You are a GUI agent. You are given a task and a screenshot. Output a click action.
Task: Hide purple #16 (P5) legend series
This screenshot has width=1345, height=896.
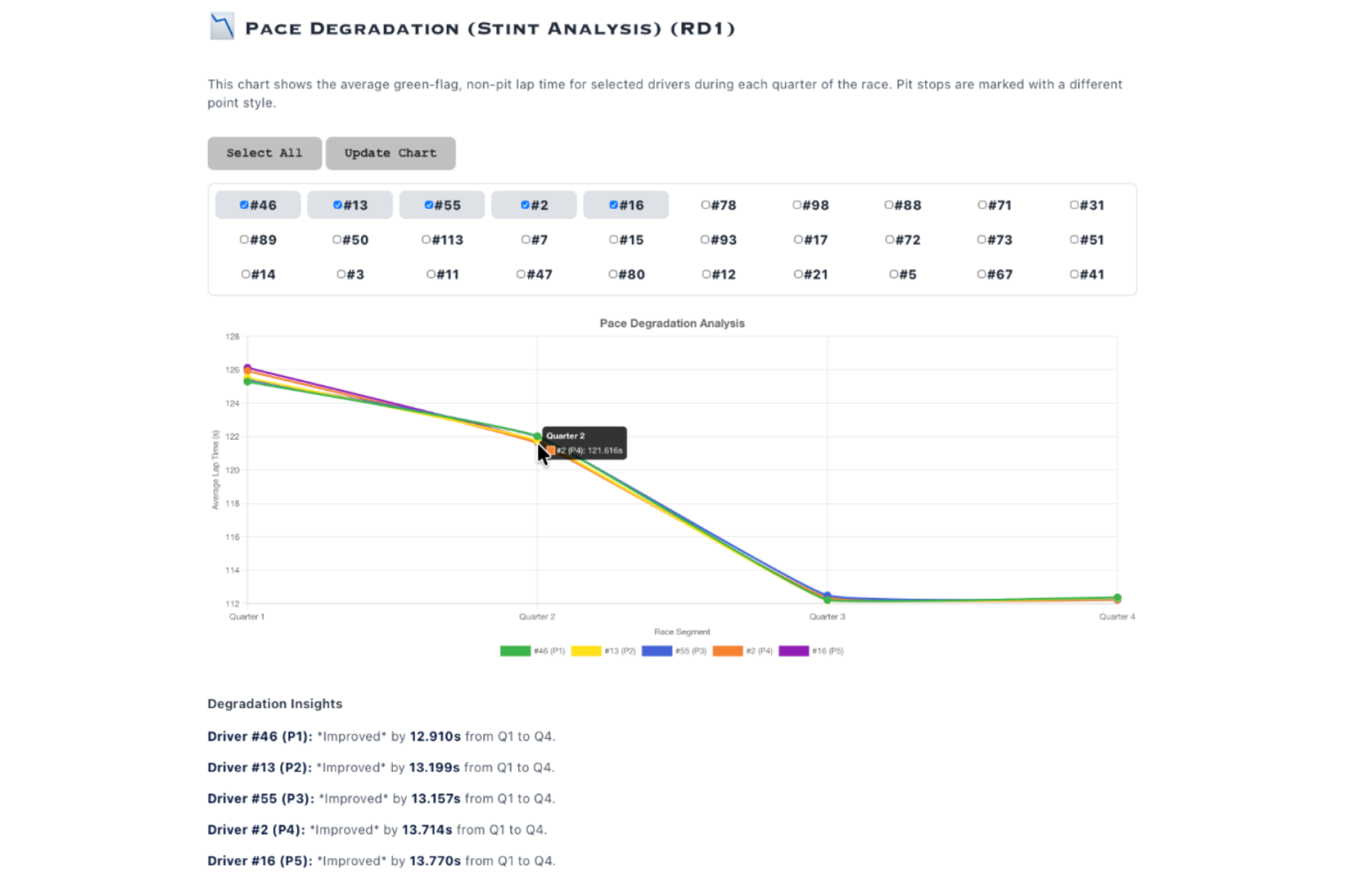[794, 651]
